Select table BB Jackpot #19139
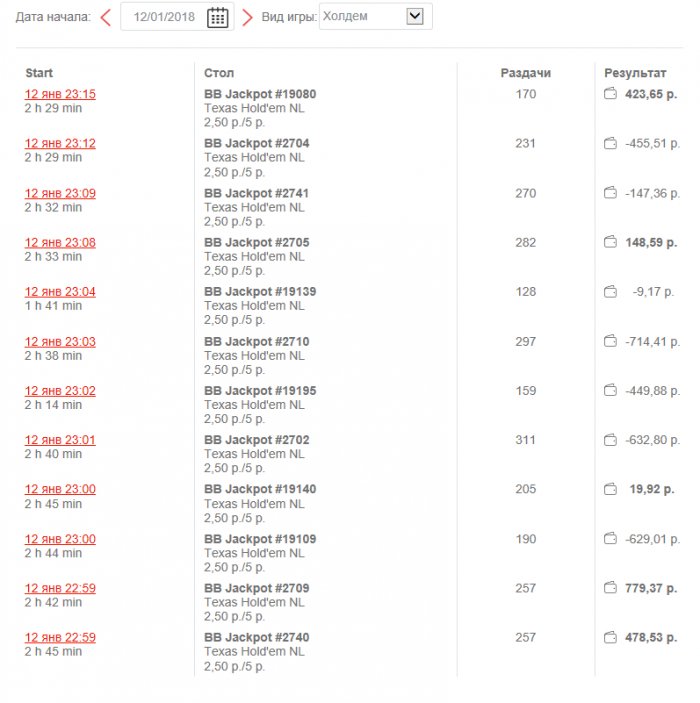The width and height of the screenshot is (700, 703). tap(260, 292)
